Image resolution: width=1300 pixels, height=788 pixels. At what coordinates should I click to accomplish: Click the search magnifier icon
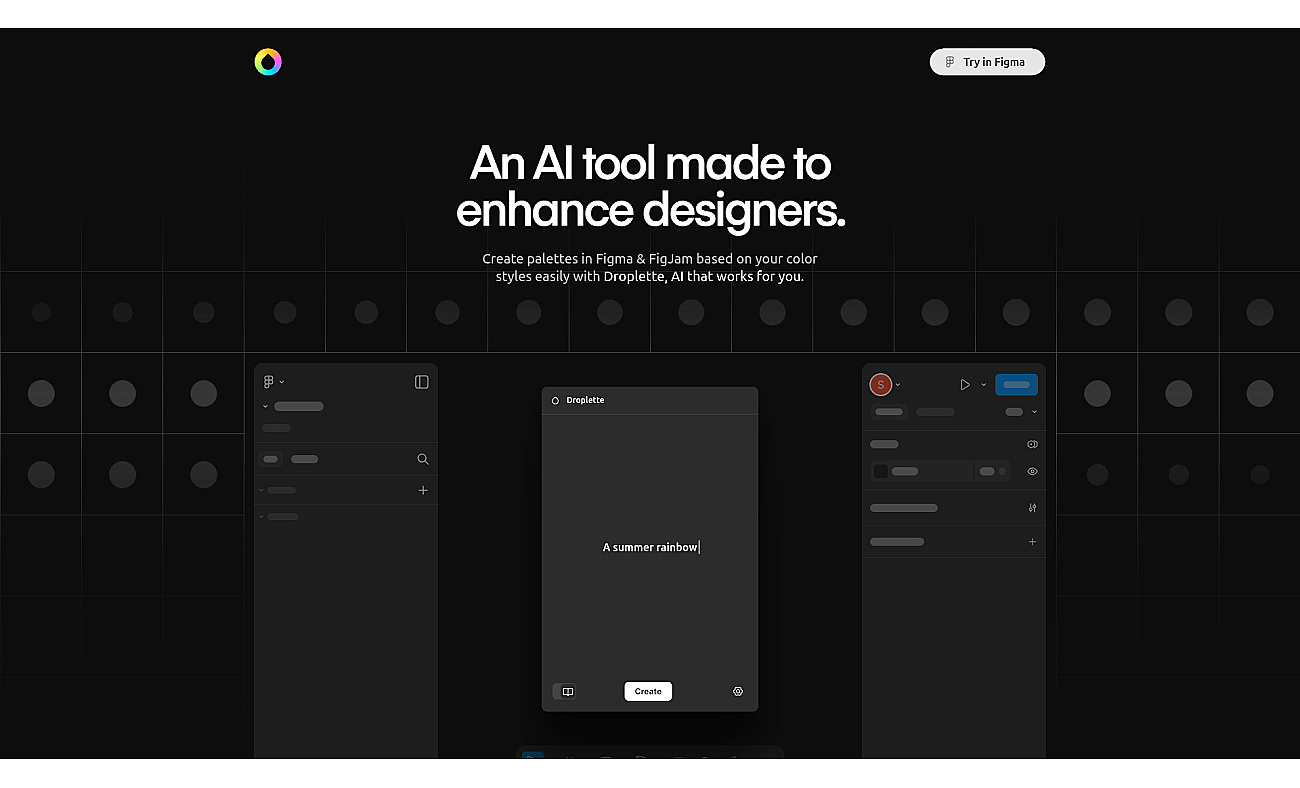(x=423, y=459)
